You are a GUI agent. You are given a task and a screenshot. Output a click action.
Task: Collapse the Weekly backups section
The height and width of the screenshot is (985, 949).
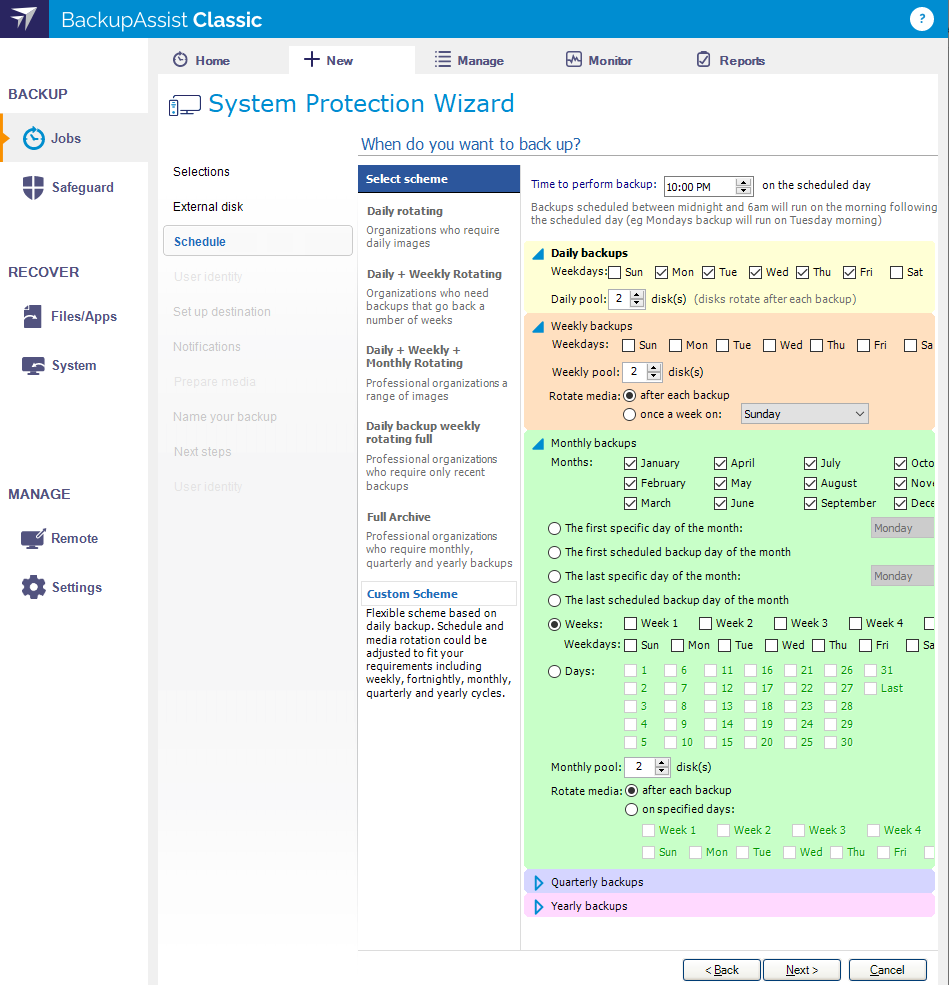(538, 327)
